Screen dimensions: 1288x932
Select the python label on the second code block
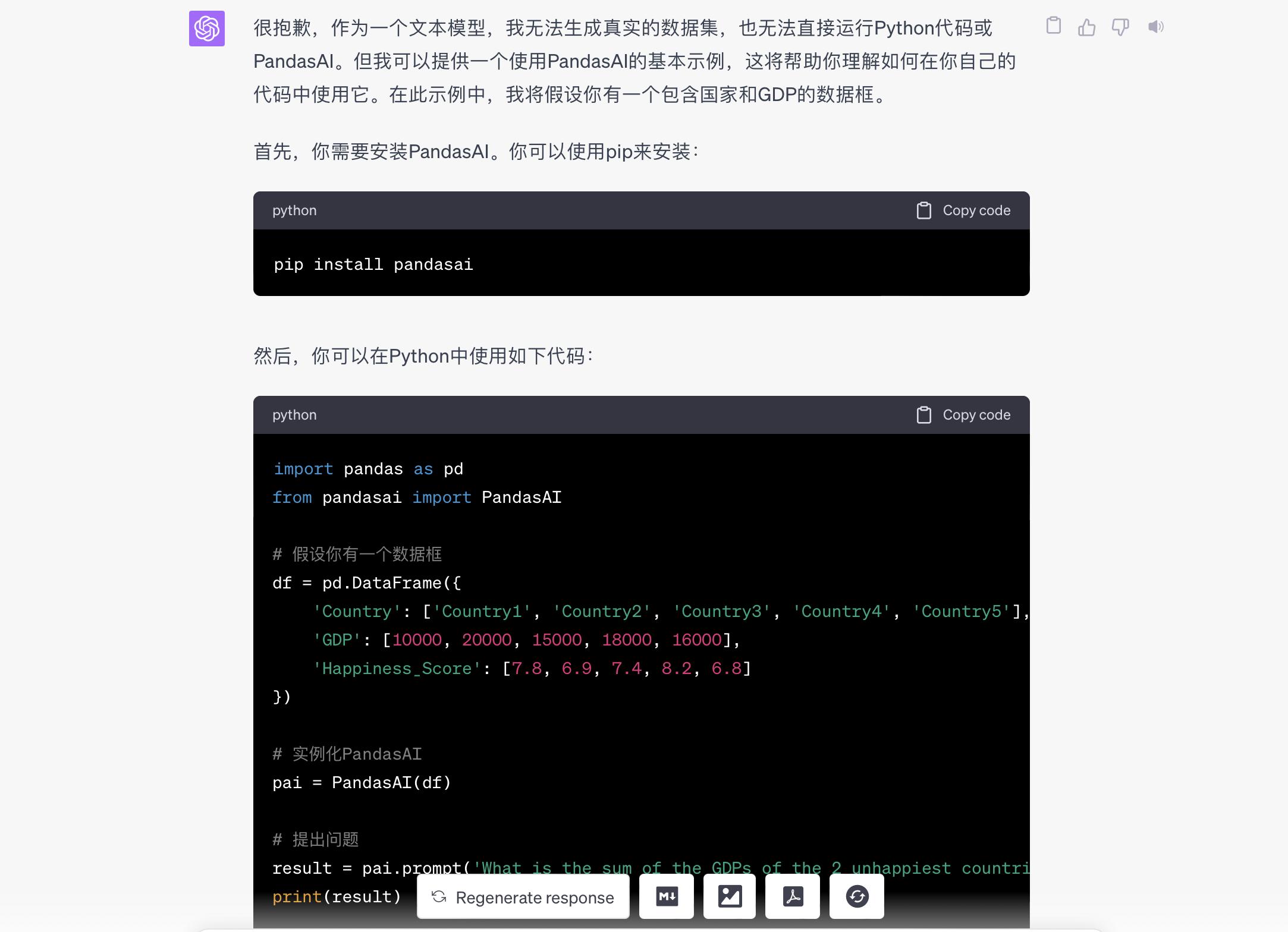pos(294,415)
